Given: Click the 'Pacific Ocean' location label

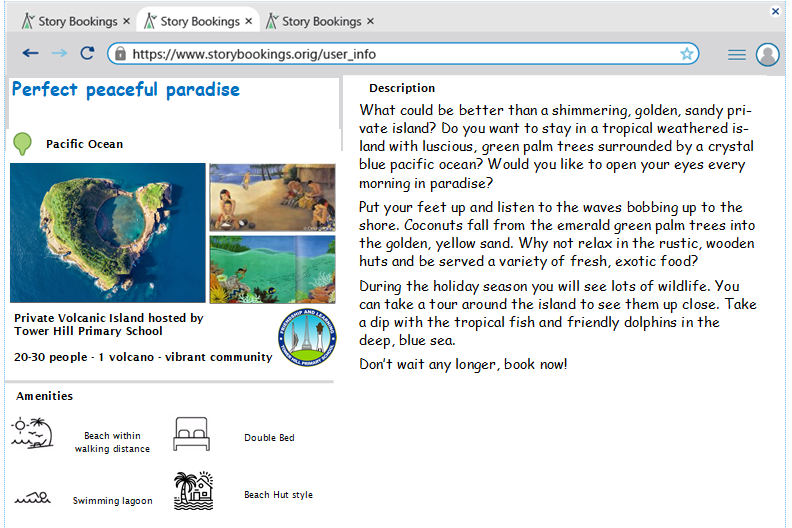Looking at the screenshot, I should [x=84, y=144].
